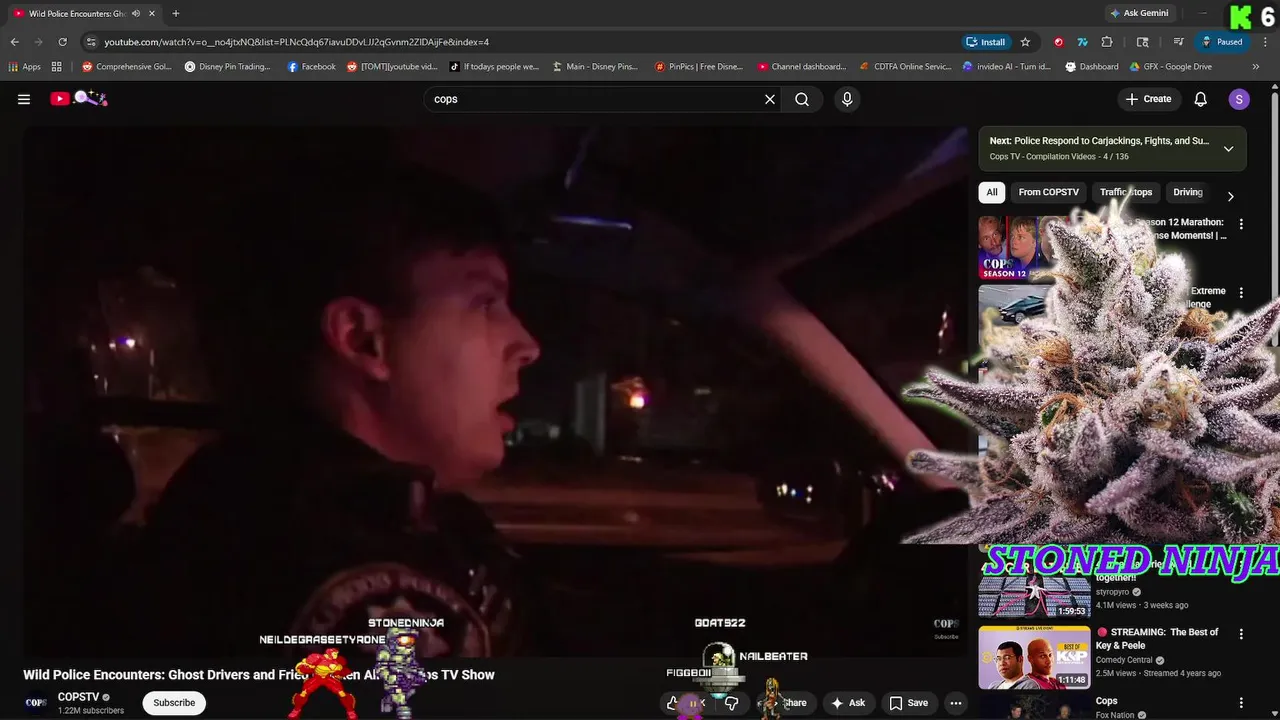This screenshot has width=1280, height=720.
Task: Open options menu for the Extreme video
Action: click(x=1241, y=293)
